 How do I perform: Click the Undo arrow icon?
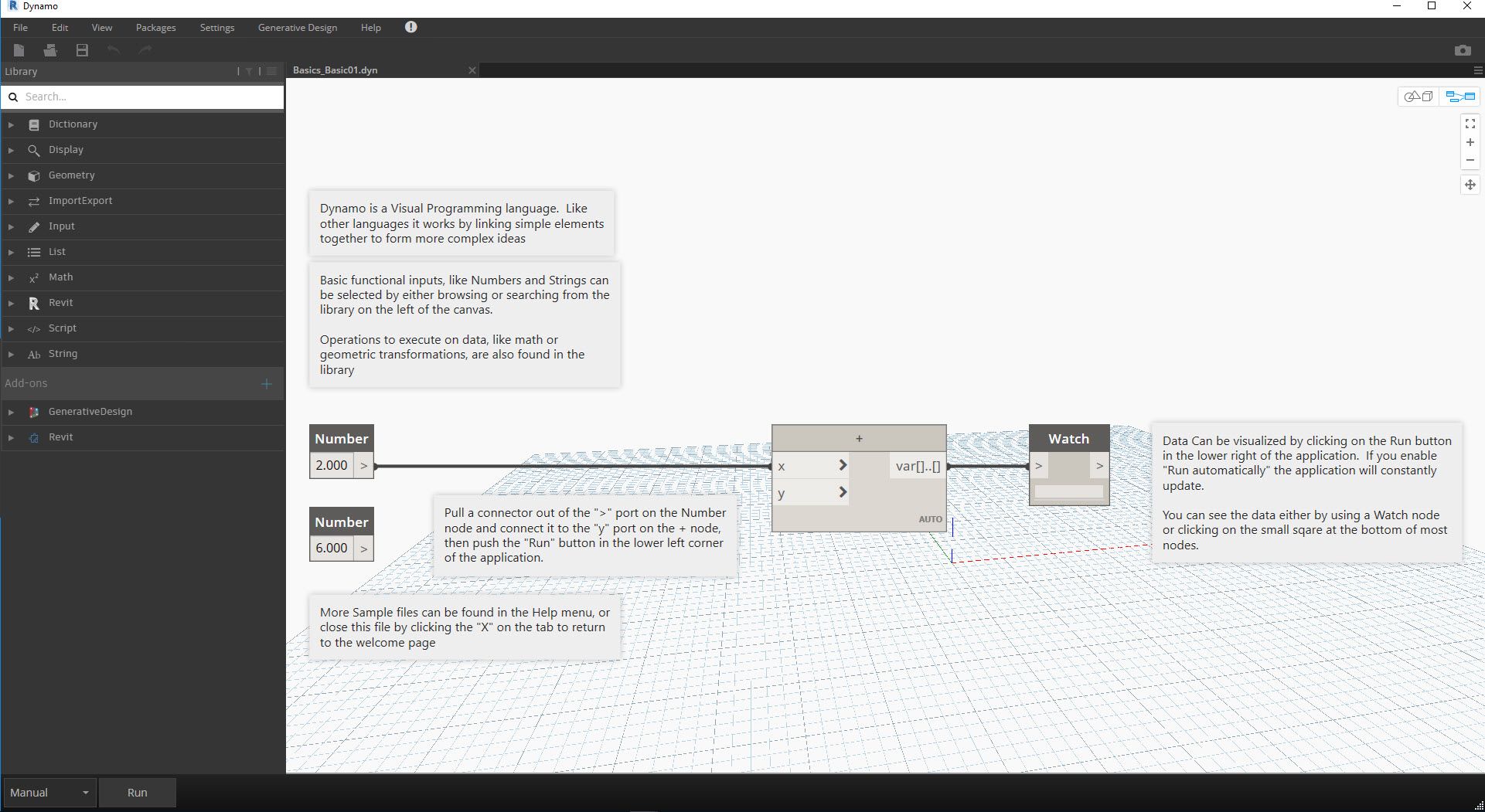click(113, 50)
